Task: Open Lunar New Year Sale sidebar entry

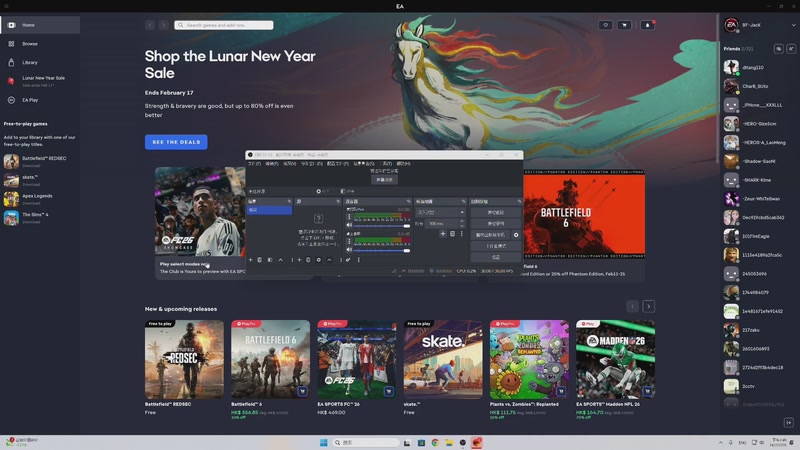Action: (40, 81)
